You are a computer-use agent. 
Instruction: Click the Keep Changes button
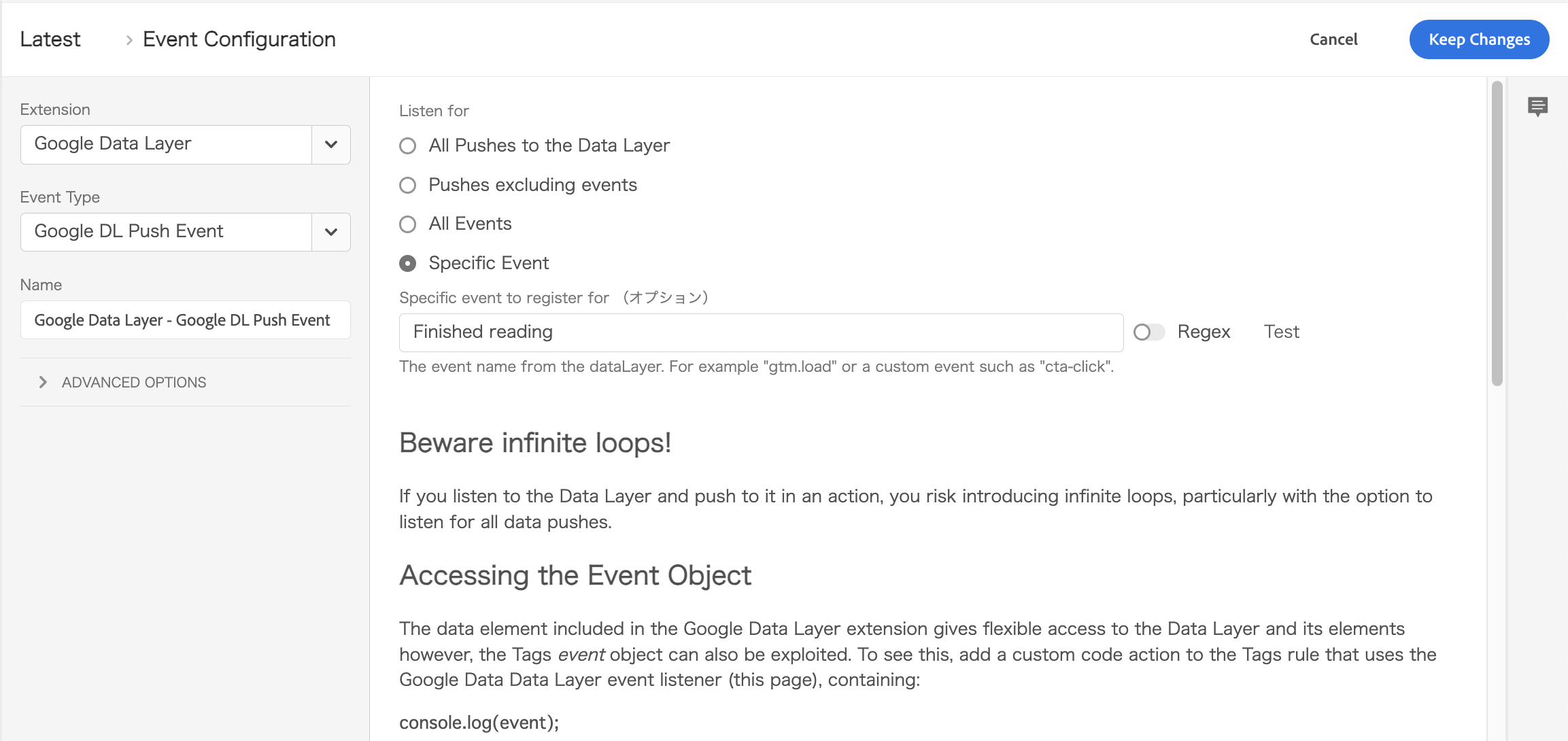[x=1480, y=39]
